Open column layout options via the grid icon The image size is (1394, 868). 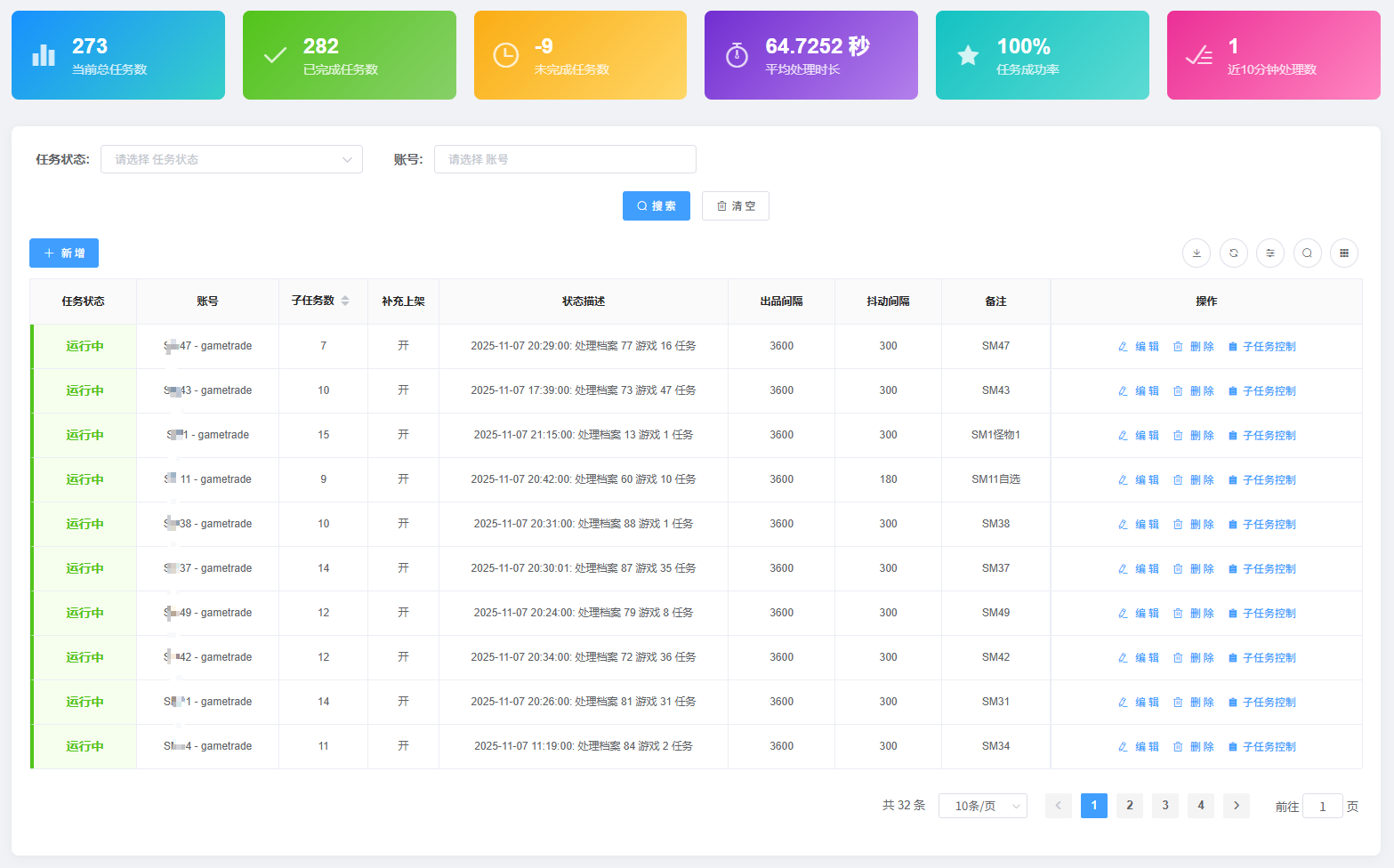coord(1343,253)
